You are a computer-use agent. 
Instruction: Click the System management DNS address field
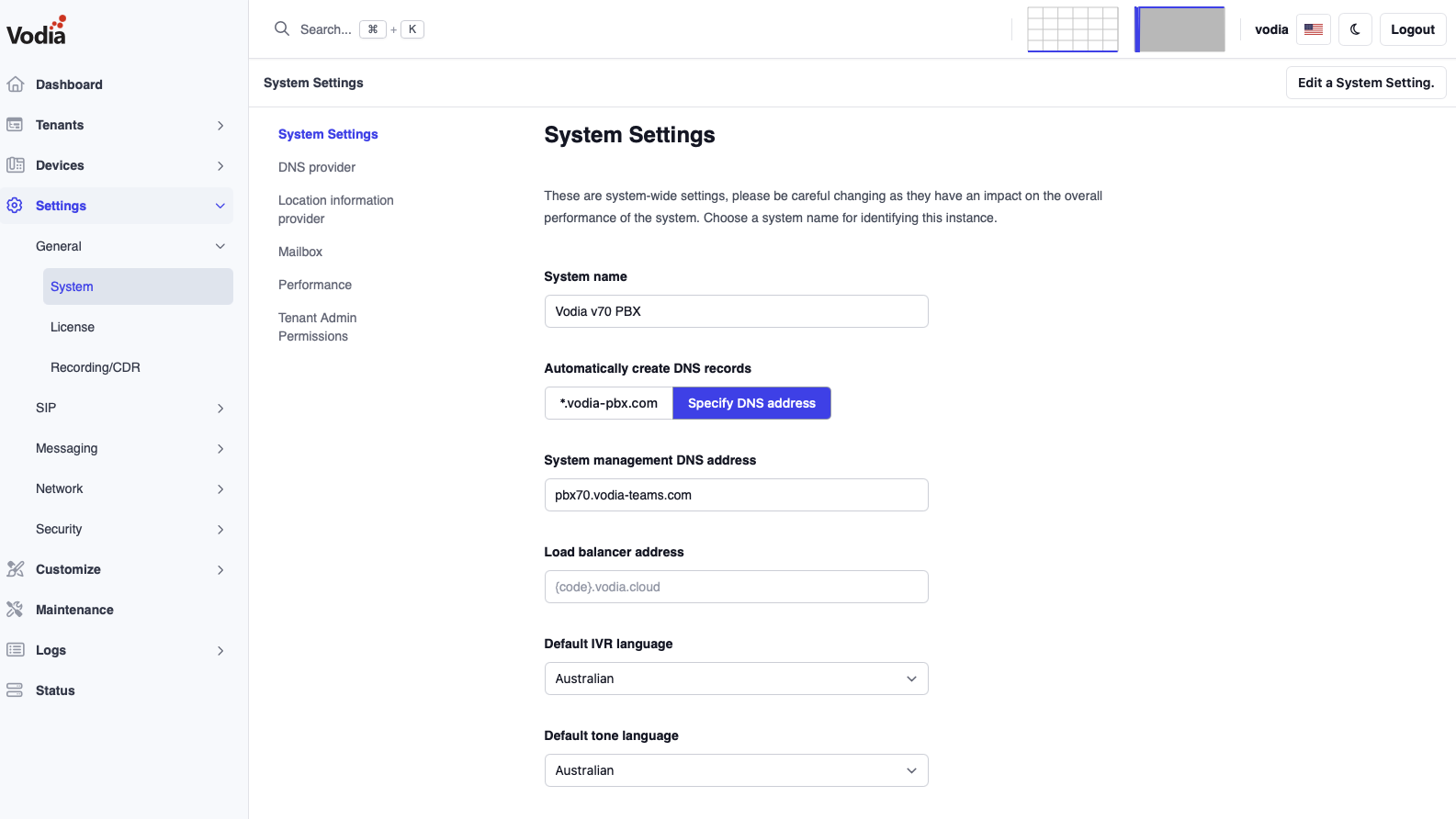736,495
